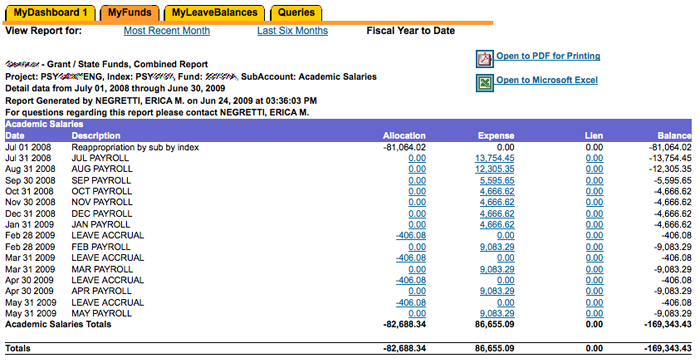The image size is (700, 363).
Task: Open to PDF for Printing link
Action: [x=548, y=56]
